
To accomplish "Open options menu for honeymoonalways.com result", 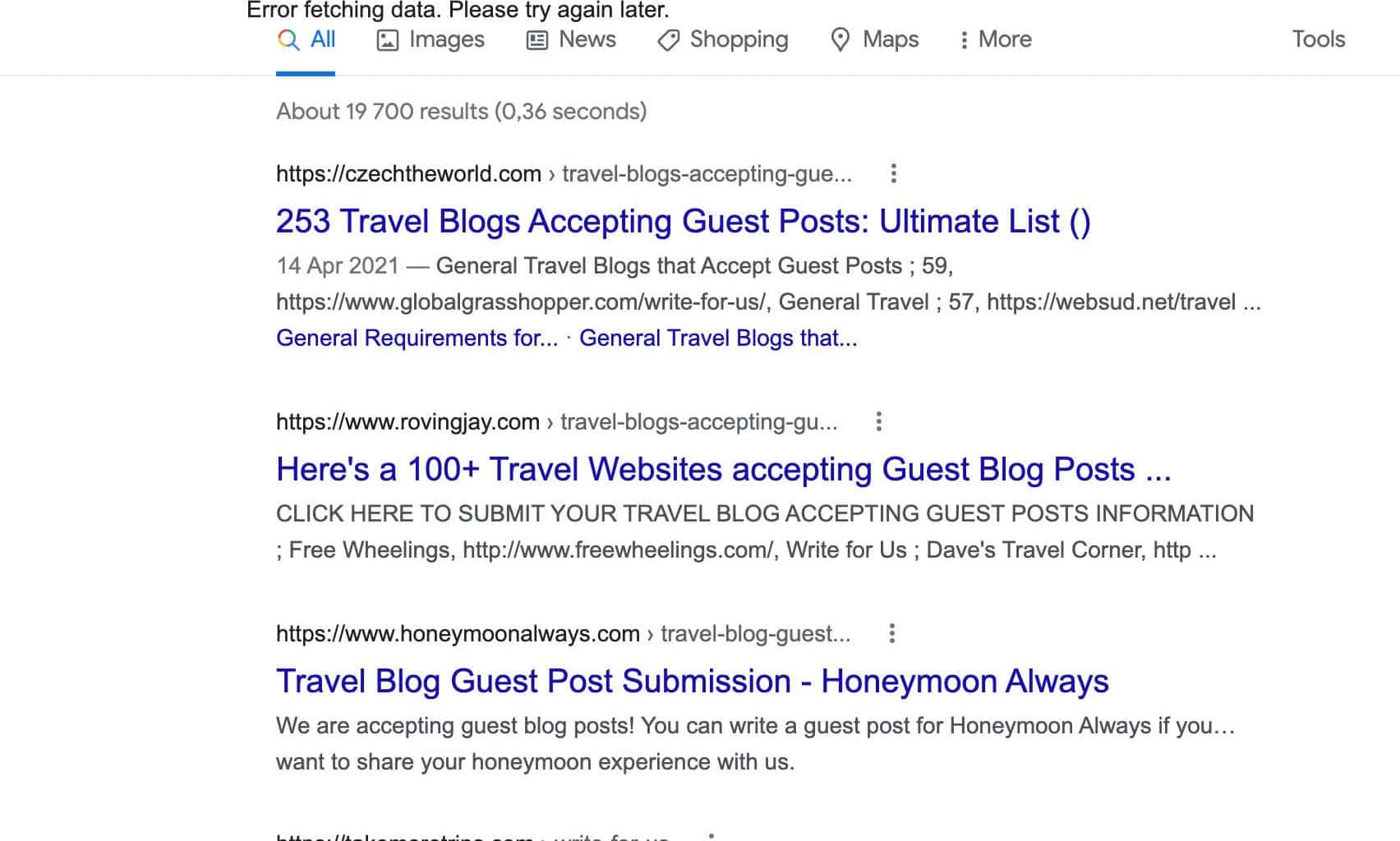I will (x=891, y=633).
